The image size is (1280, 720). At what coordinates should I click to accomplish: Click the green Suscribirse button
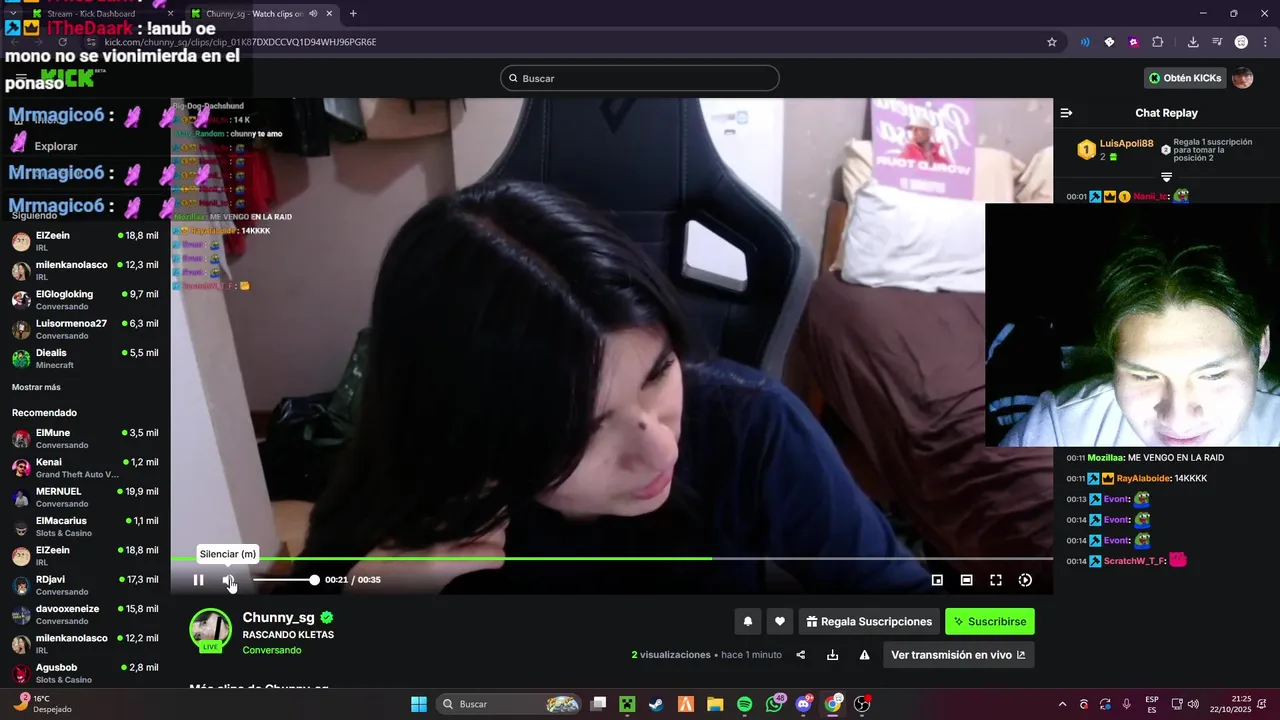click(989, 621)
